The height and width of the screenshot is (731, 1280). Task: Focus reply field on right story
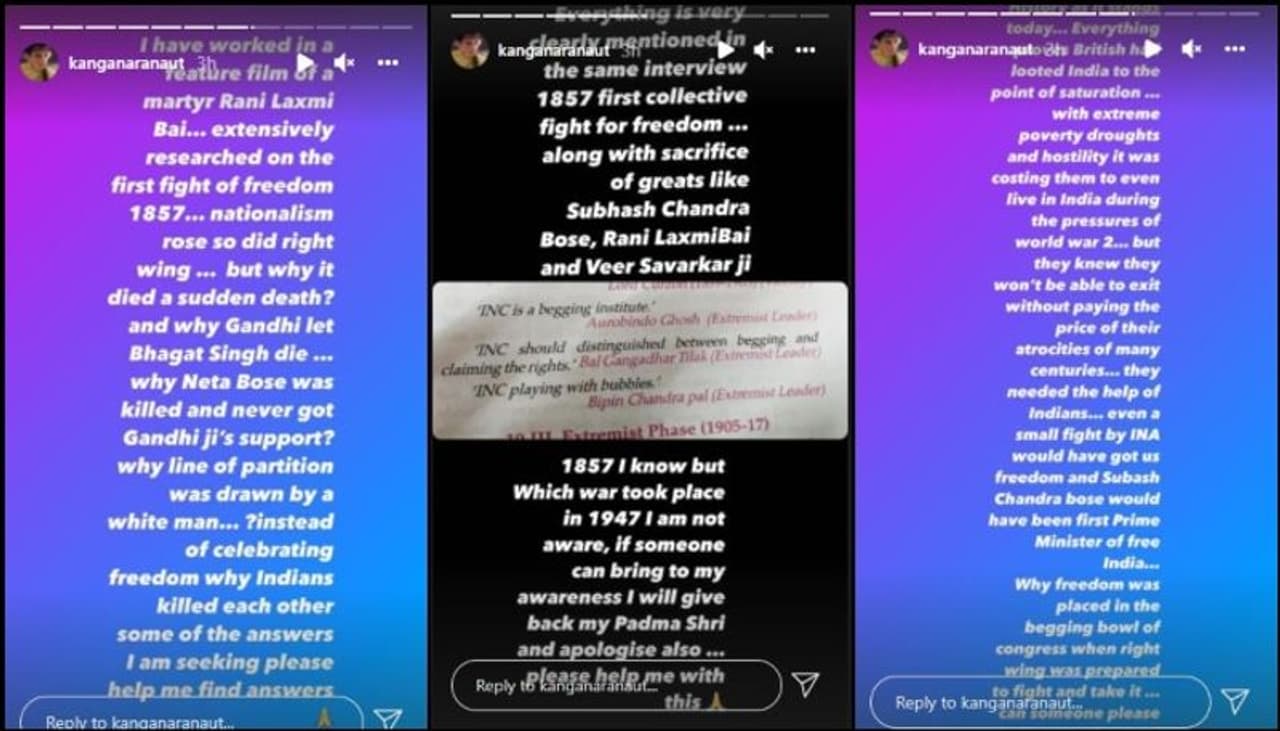click(x=1040, y=702)
